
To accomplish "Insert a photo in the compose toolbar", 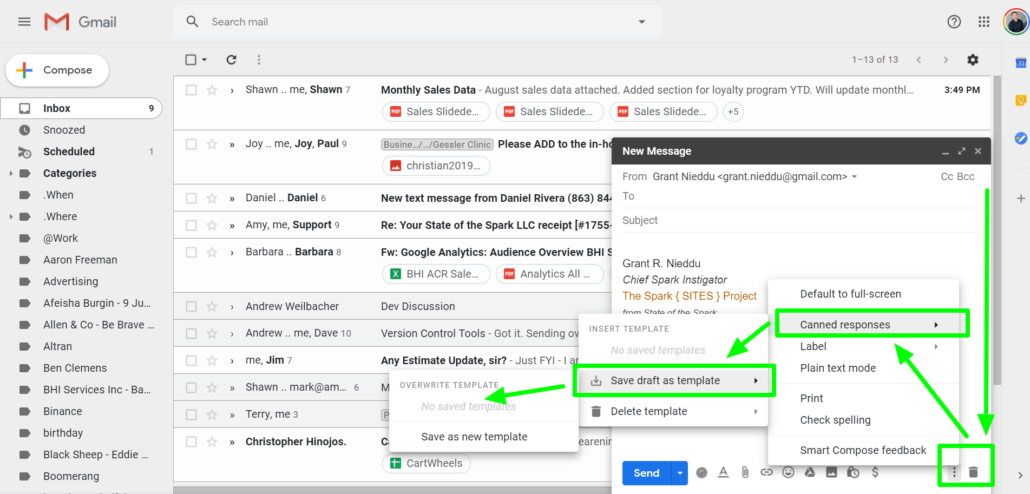I will [832, 472].
